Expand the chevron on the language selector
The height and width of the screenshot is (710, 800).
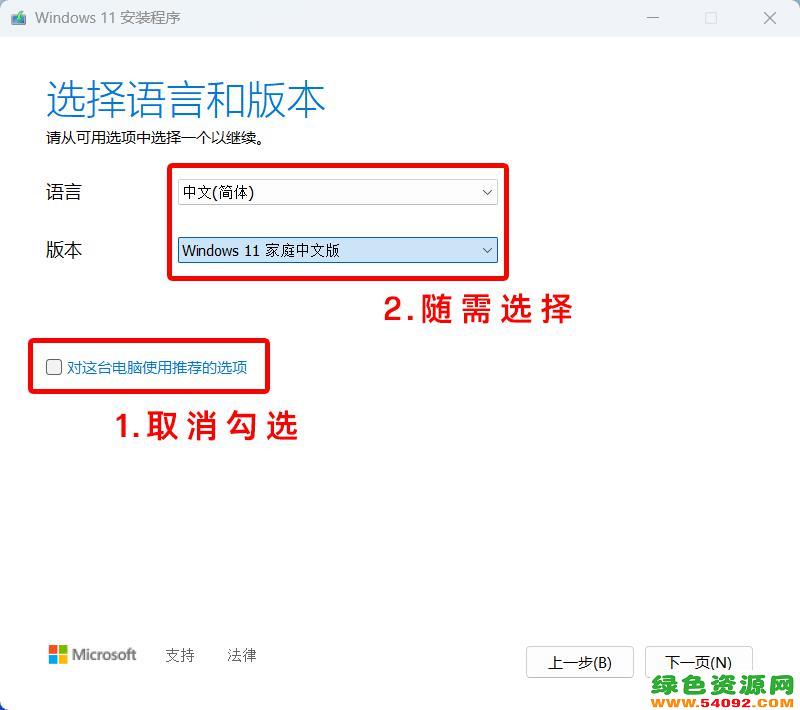coord(487,192)
